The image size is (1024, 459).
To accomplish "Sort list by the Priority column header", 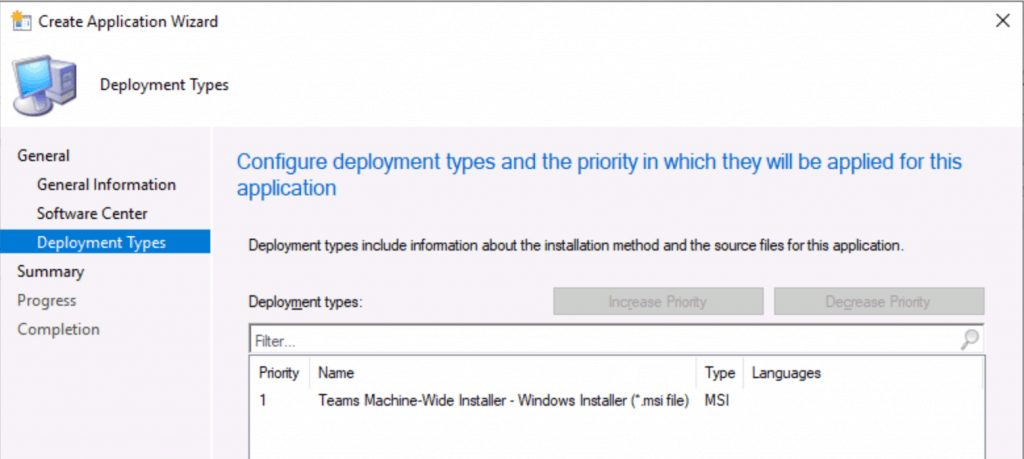I will tap(279, 373).
